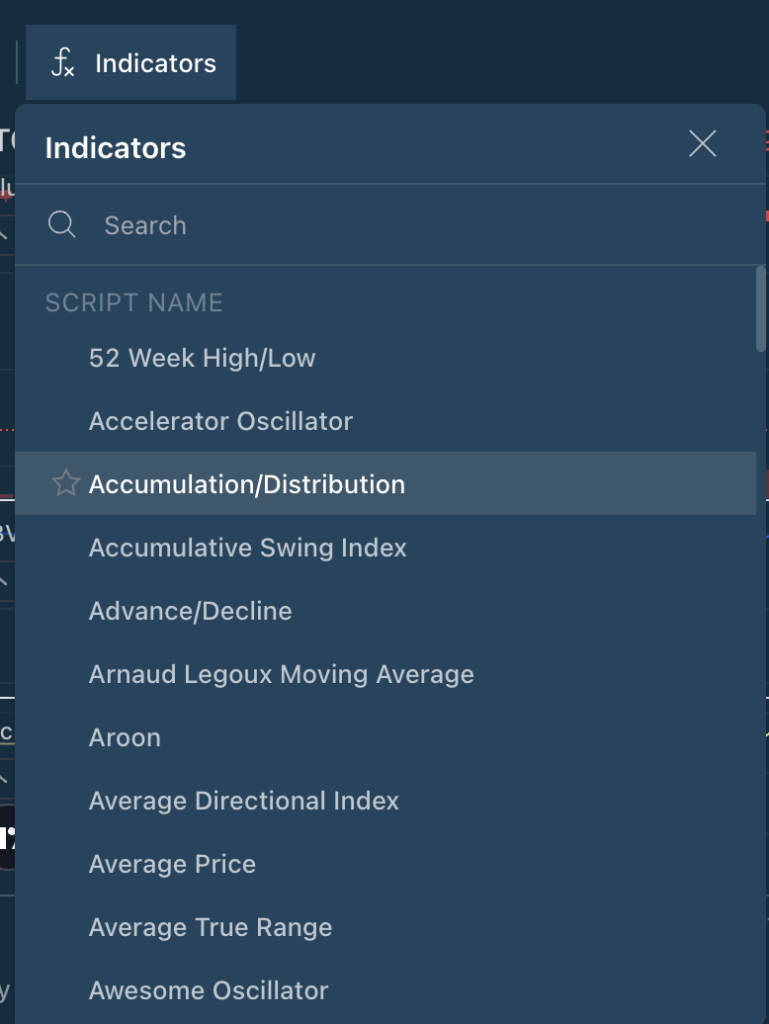Close the Indicators panel with the X
This screenshot has height=1024, width=769.
click(702, 144)
